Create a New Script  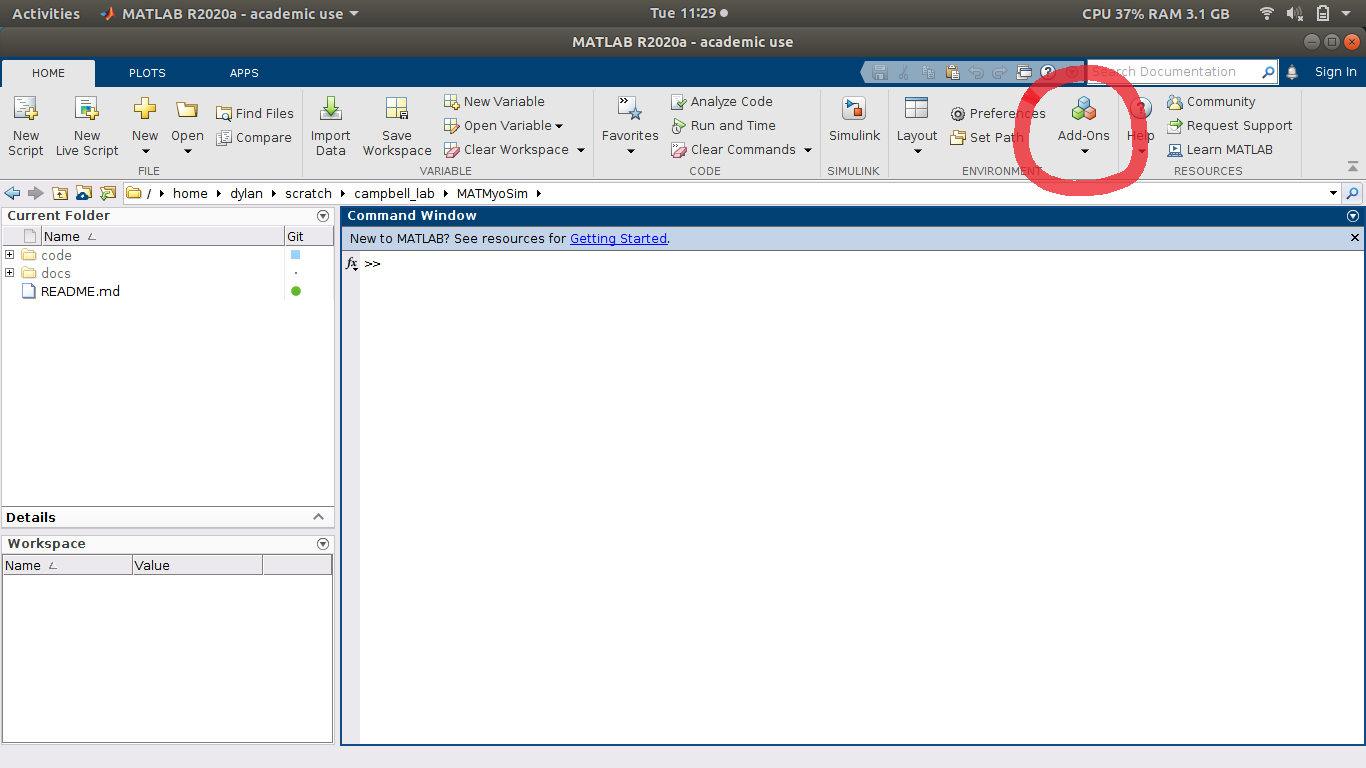coord(26,126)
